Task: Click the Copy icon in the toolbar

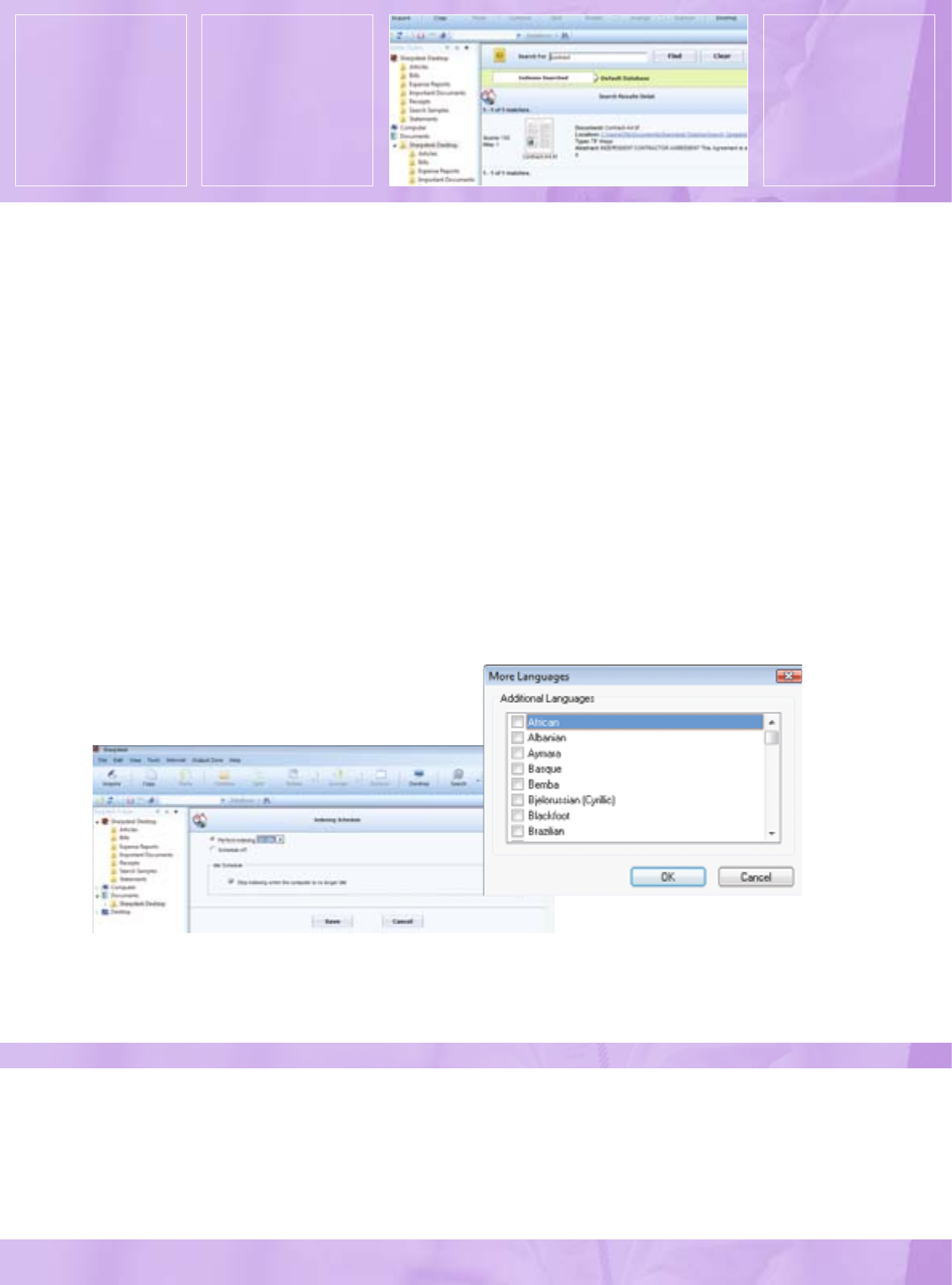Action: (149, 776)
